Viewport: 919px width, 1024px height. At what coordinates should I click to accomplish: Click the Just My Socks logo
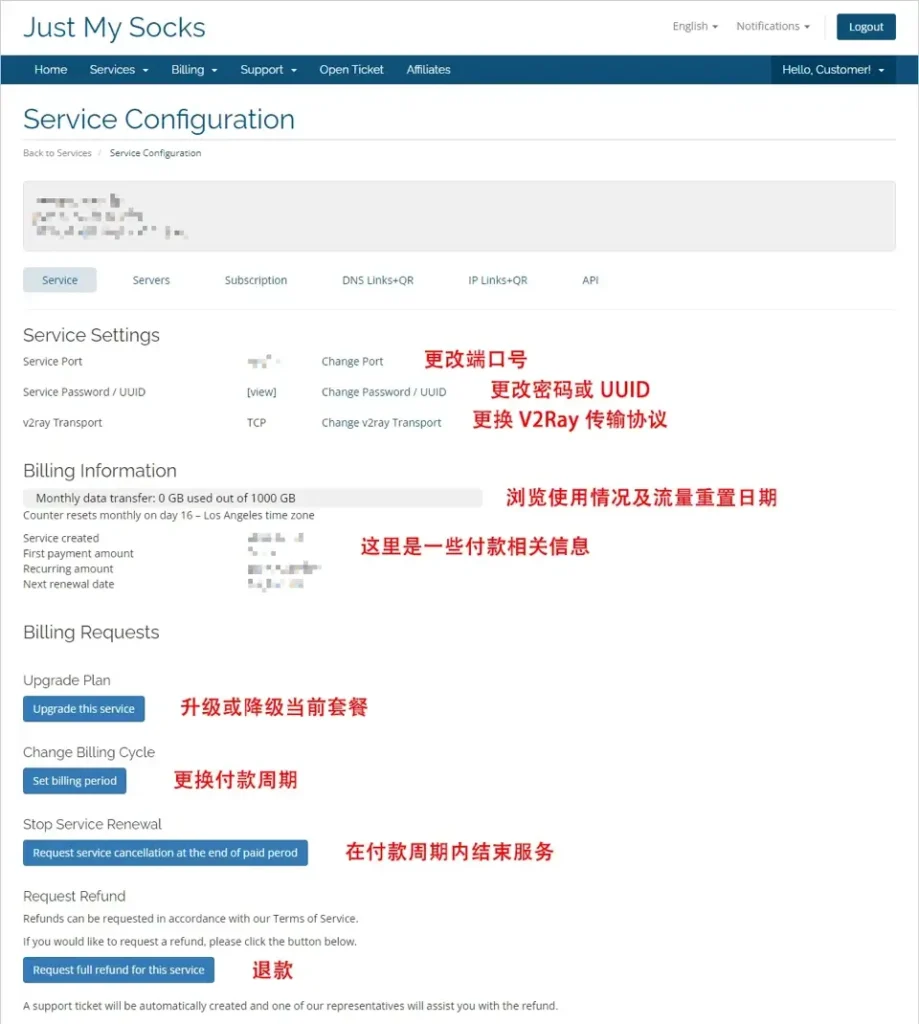113,27
